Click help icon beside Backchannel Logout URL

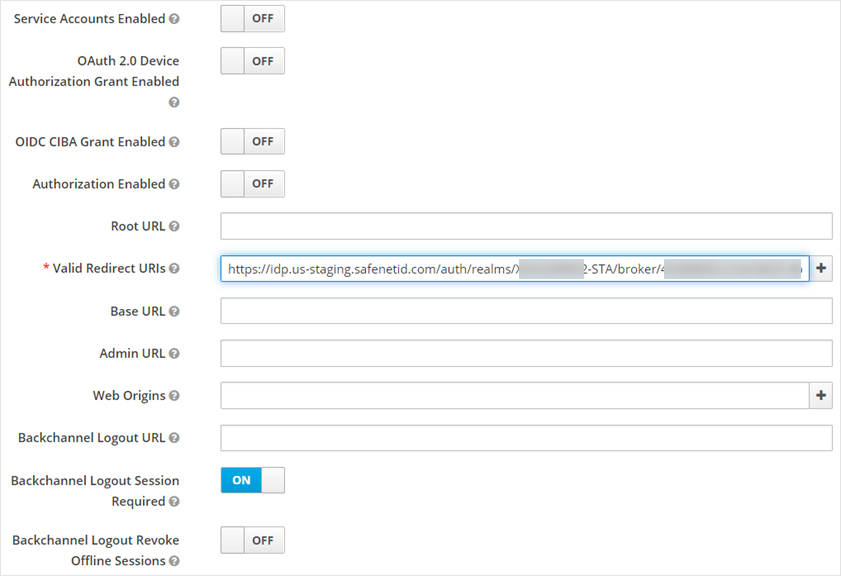(x=174, y=438)
